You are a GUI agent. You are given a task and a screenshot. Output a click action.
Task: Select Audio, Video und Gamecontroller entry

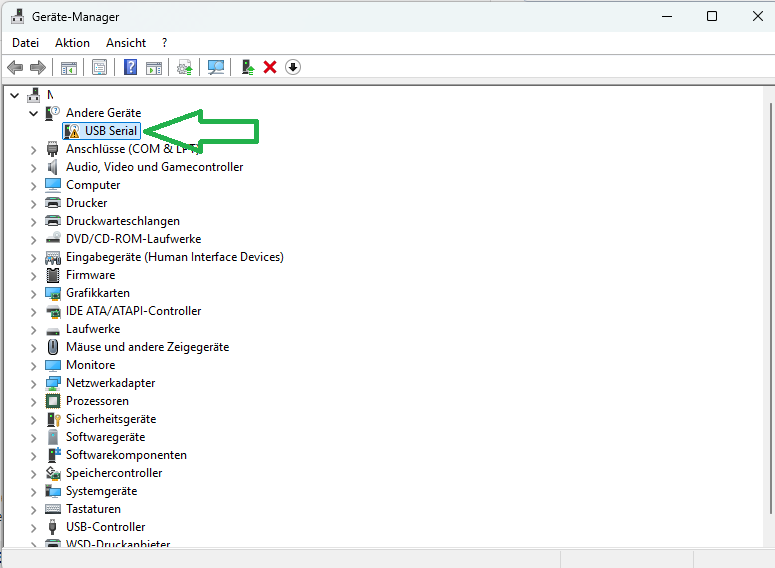(154, 167)
